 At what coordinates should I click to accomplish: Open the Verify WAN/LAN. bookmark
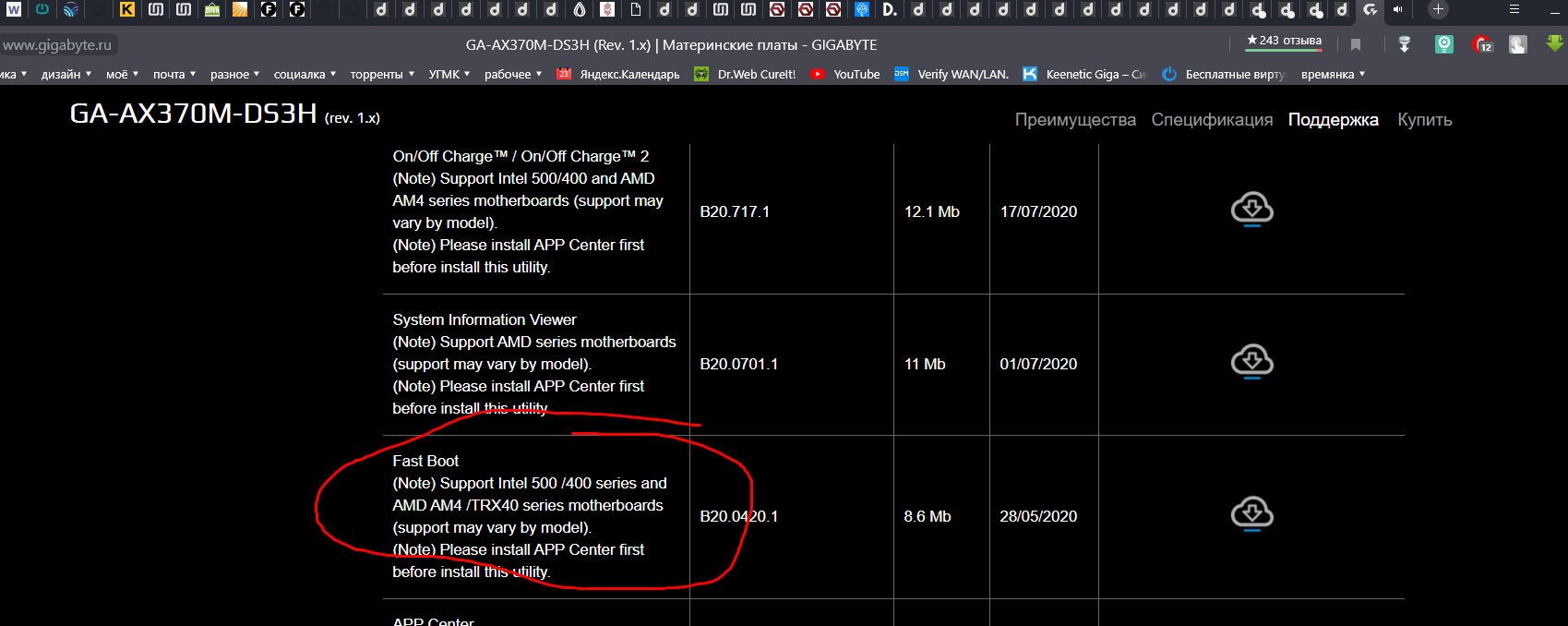click(952, 74)
